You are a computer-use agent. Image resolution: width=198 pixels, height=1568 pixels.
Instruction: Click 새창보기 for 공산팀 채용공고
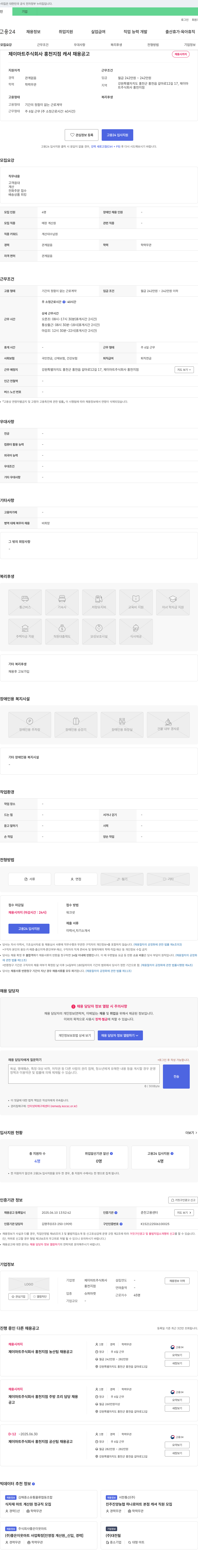[x=177, y=1453]
